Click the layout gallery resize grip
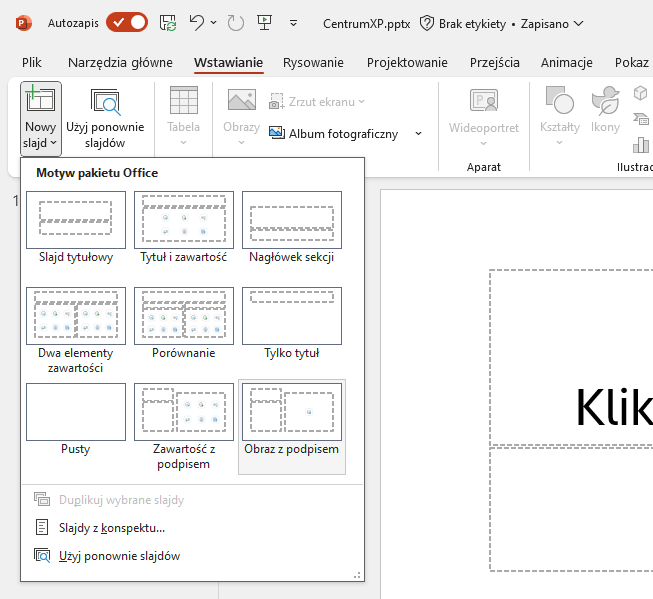This screenshot has width=653, height=599. point(357,575)
